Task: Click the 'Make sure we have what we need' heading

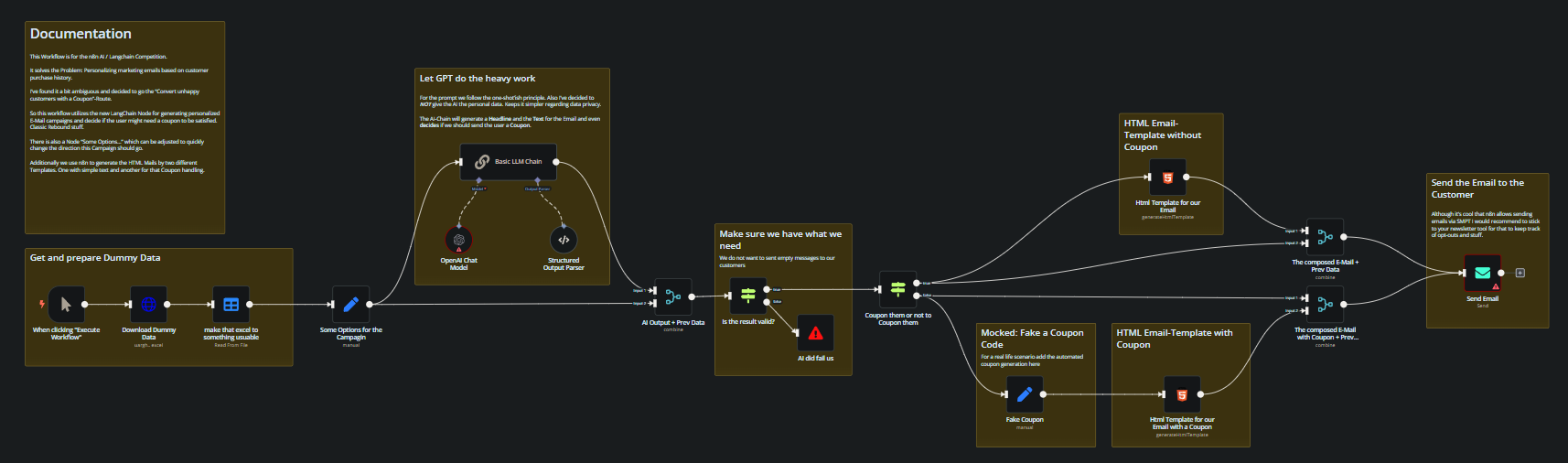Action: (x=780, y=240)
